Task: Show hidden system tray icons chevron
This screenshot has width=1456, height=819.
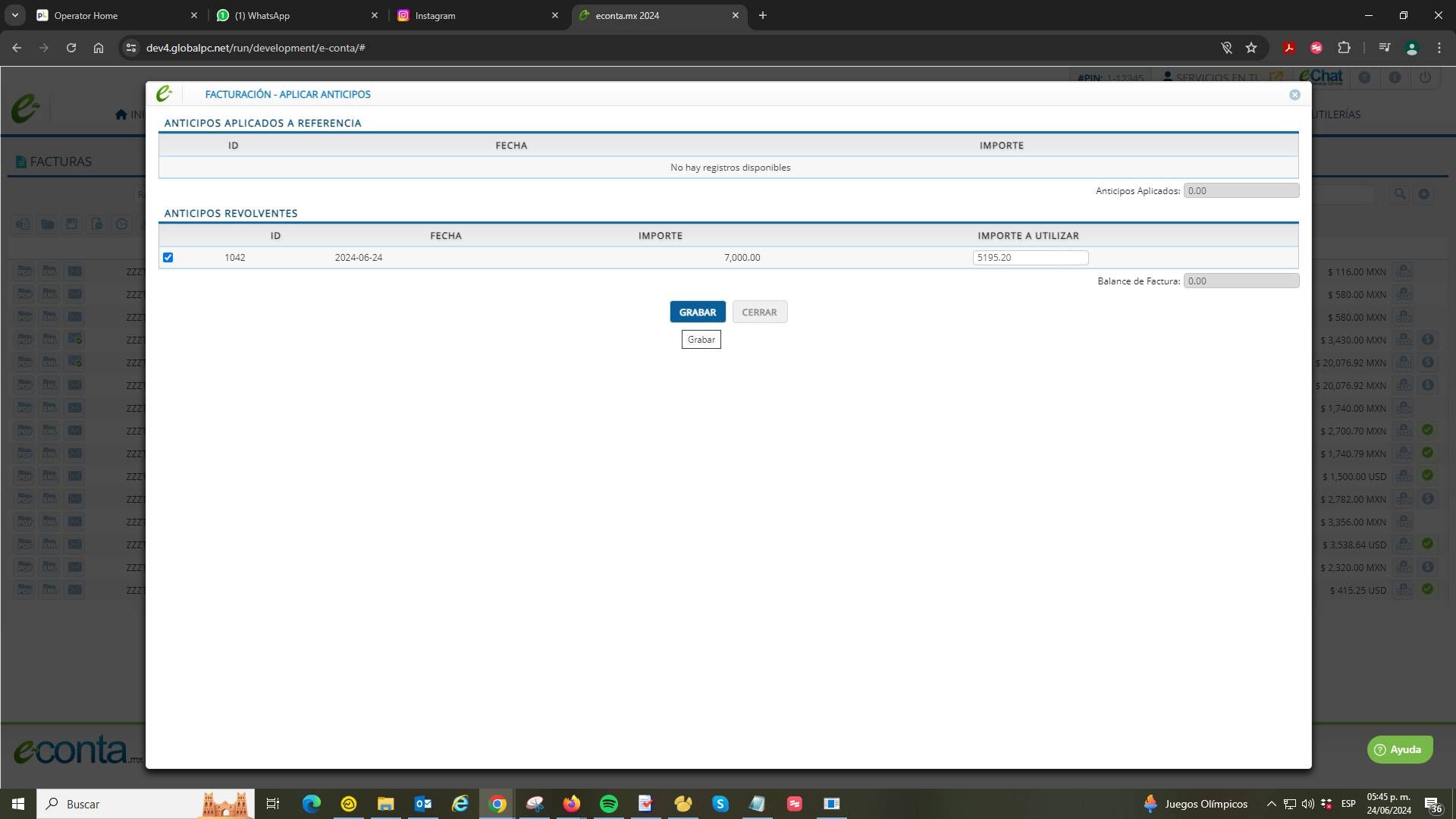Action: tap(1271, 804)
